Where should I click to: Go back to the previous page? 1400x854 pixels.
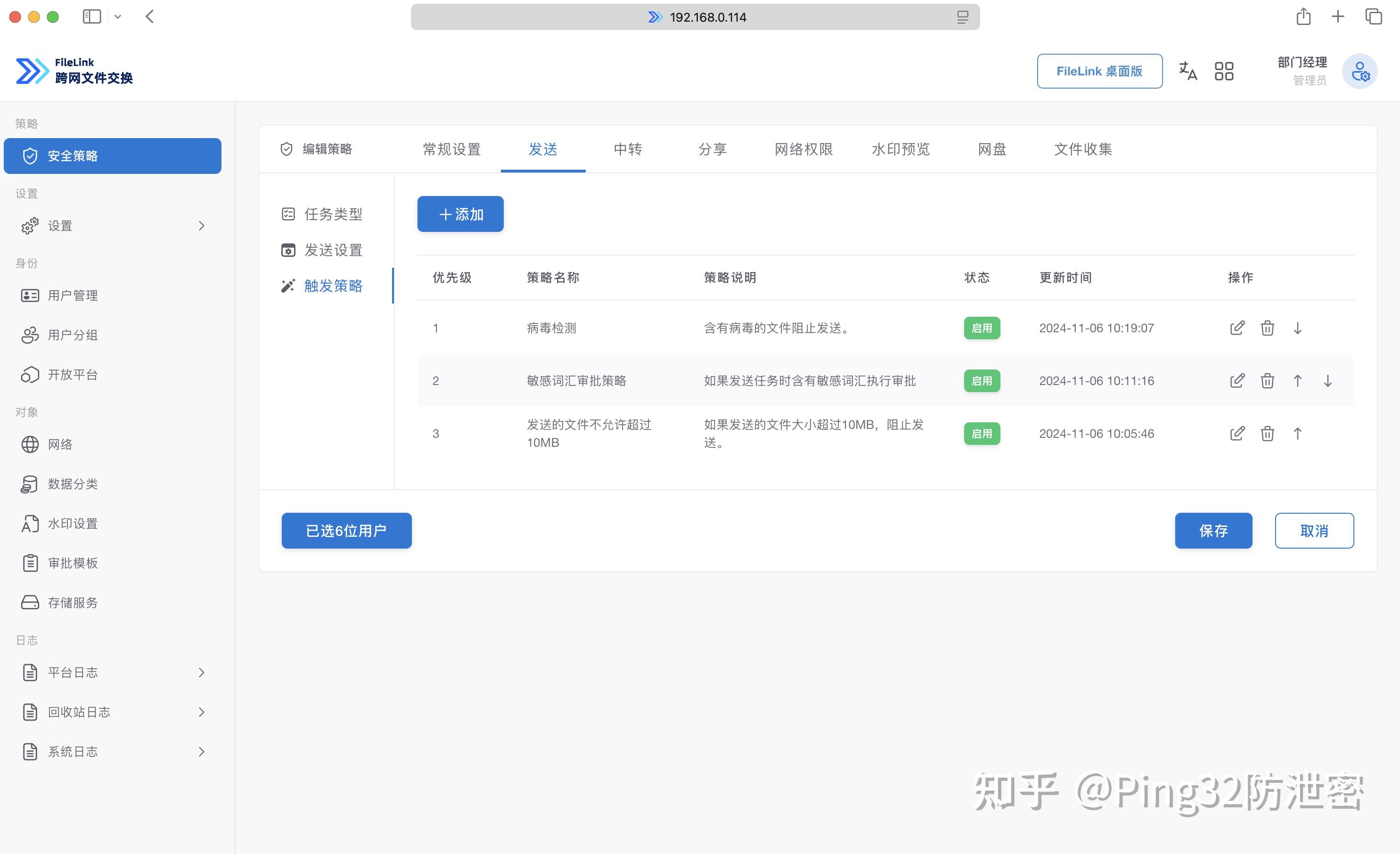(150, 16)
